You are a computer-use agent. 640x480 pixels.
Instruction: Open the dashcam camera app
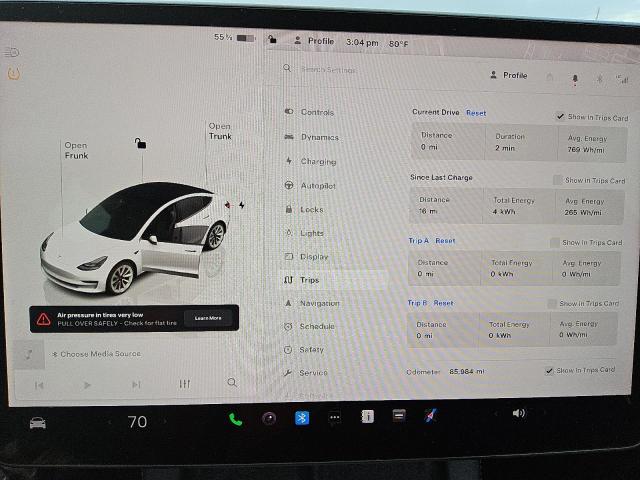[269, 418]
